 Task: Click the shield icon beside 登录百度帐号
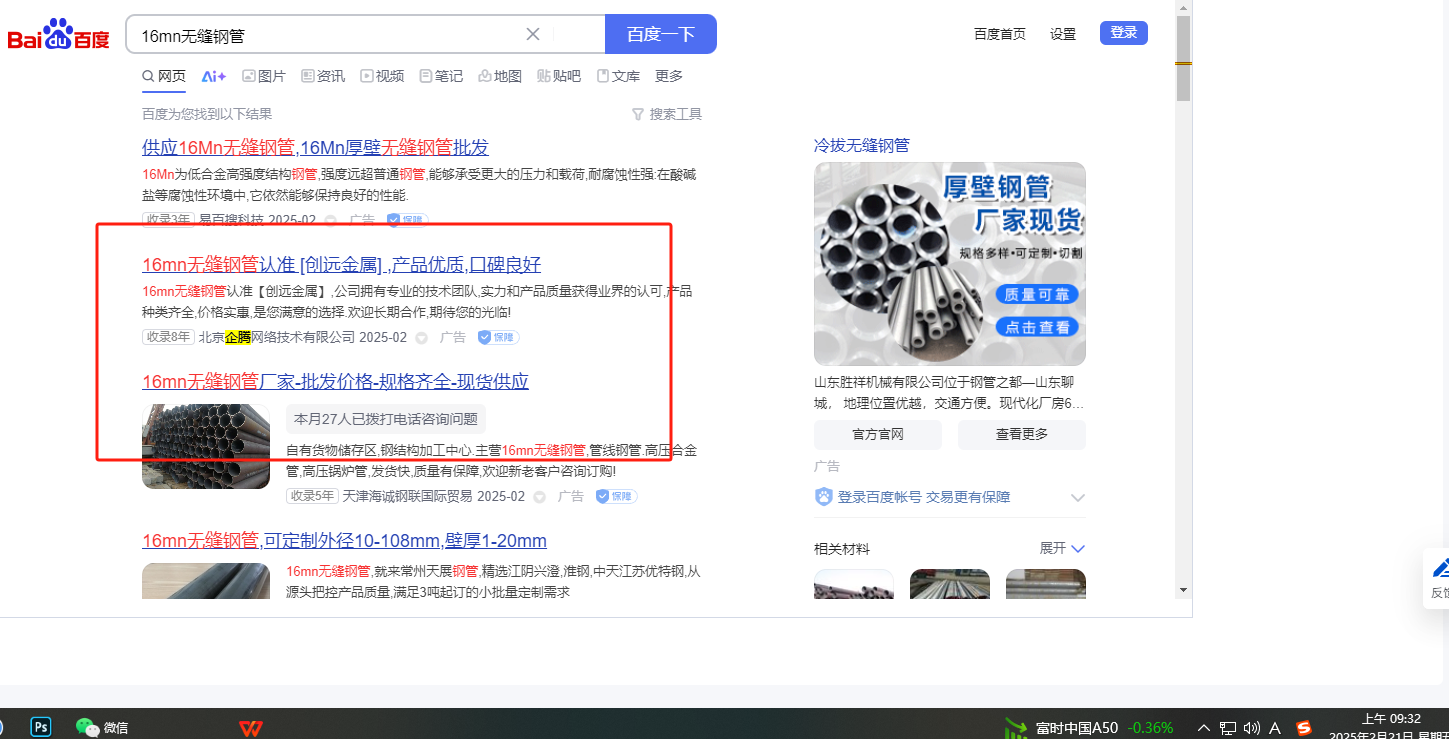click(x=824, y=497)
